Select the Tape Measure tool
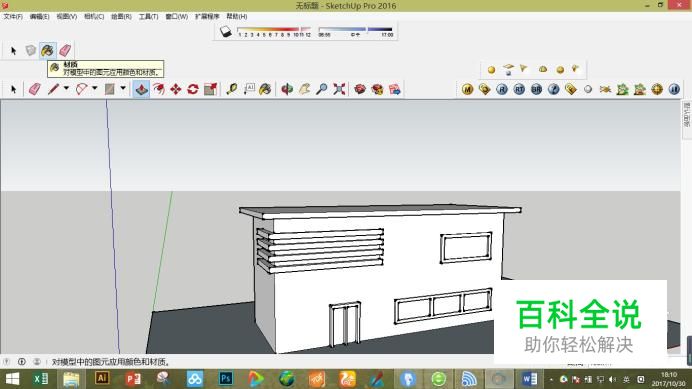The image size is (692, 389). [x=232, y=89]
